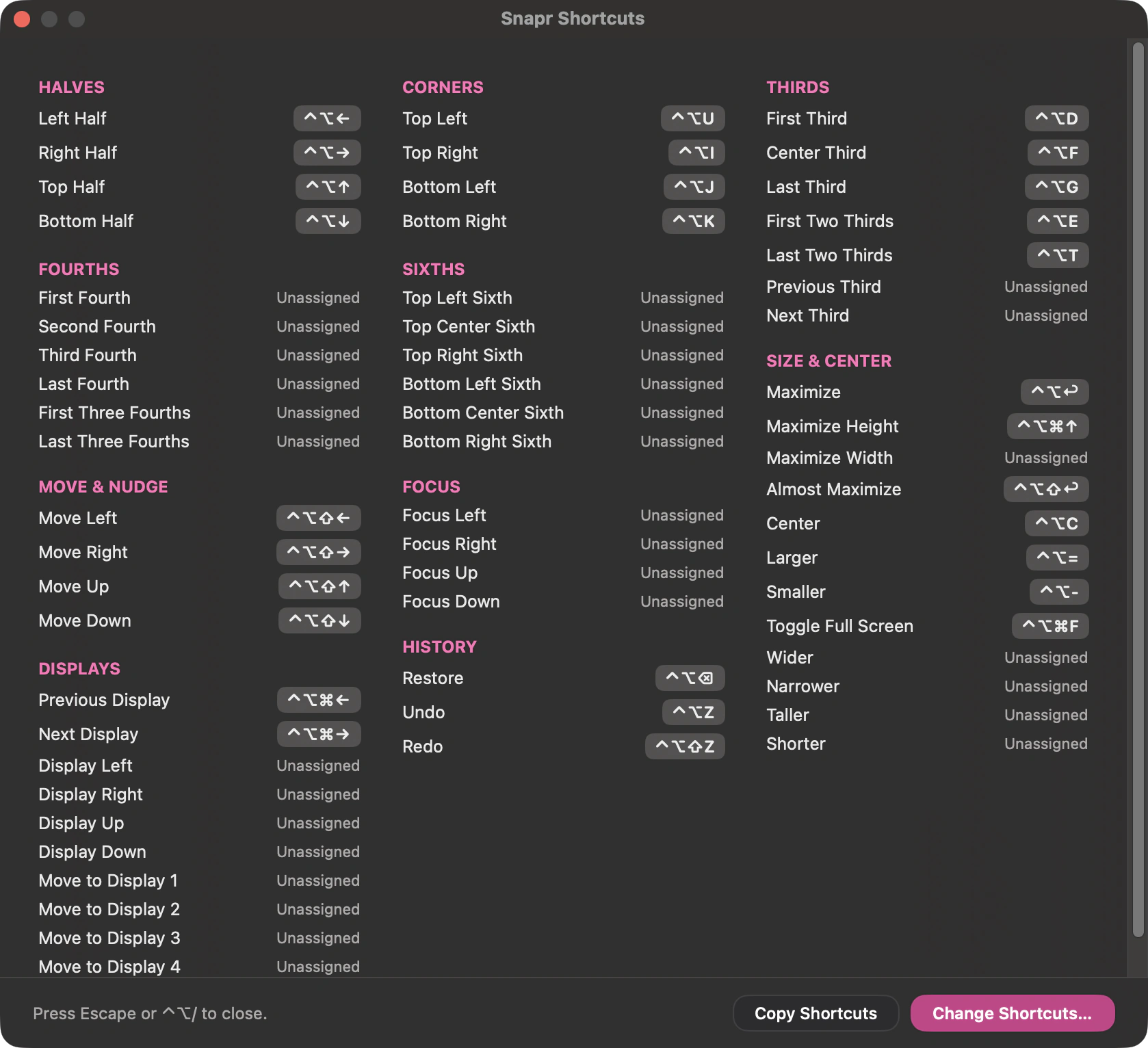The height and width of the screenshot is (1048, 1148).
Task: Click the Center shortcut badge
Action: pyautogui.click(x=1056, y=523)
